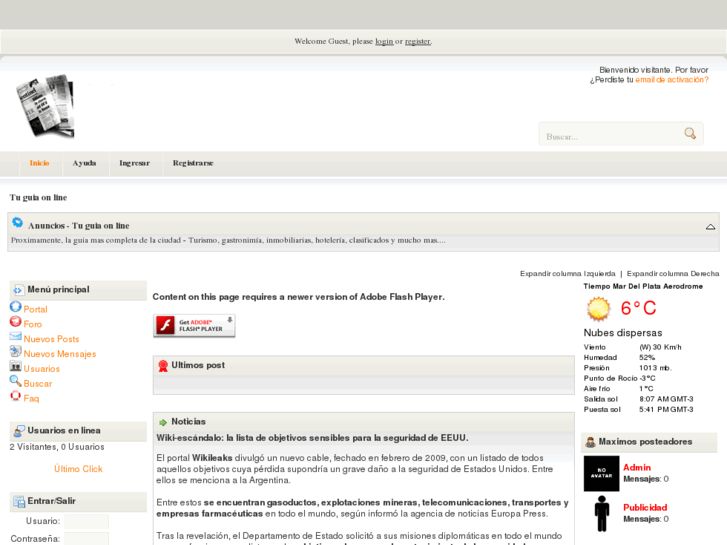This screenshot has height=545, width=727.
Task: Click the Usuarios people icon
Action: pos(16,366)
